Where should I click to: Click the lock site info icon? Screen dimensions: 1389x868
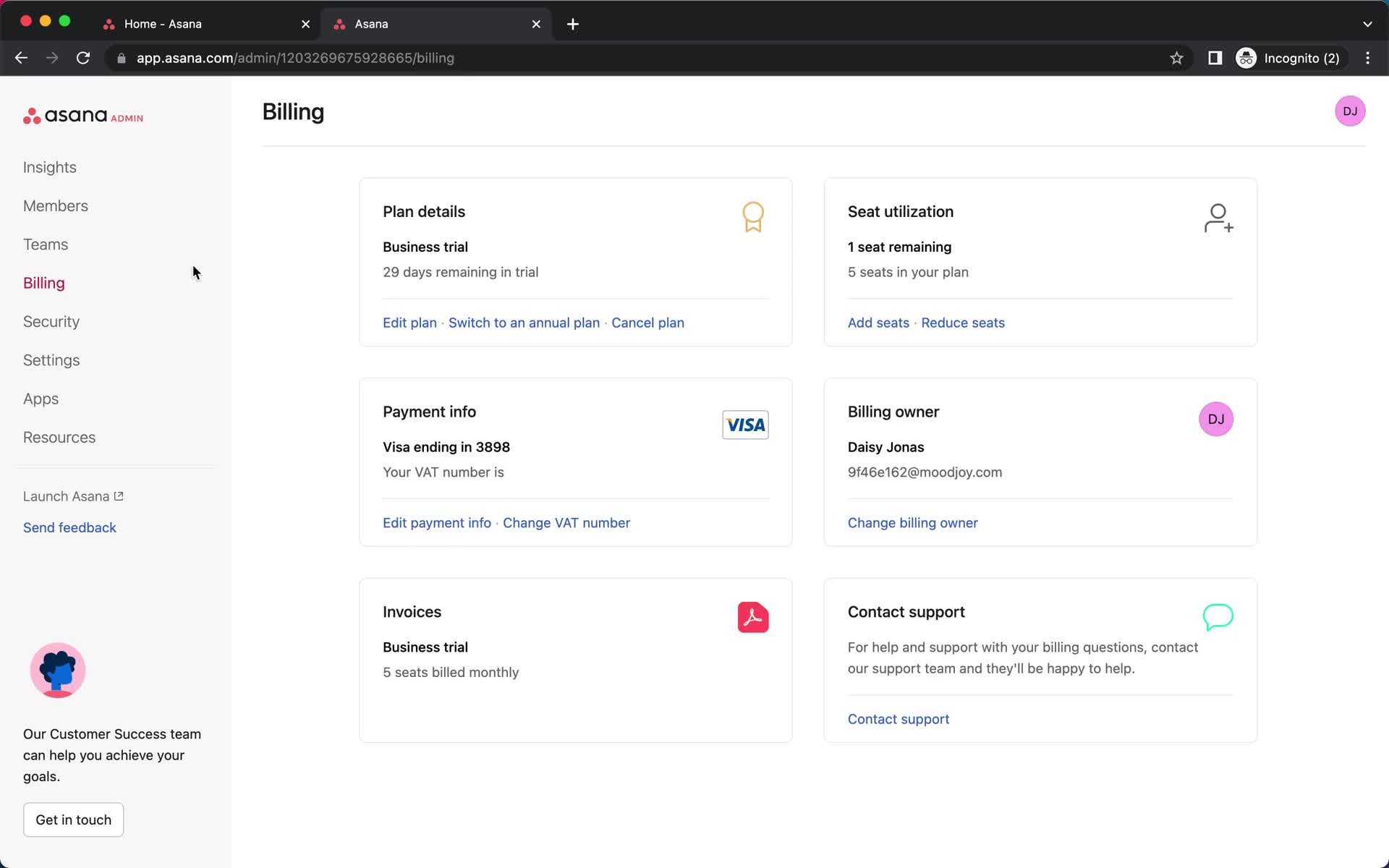point(122,58)
